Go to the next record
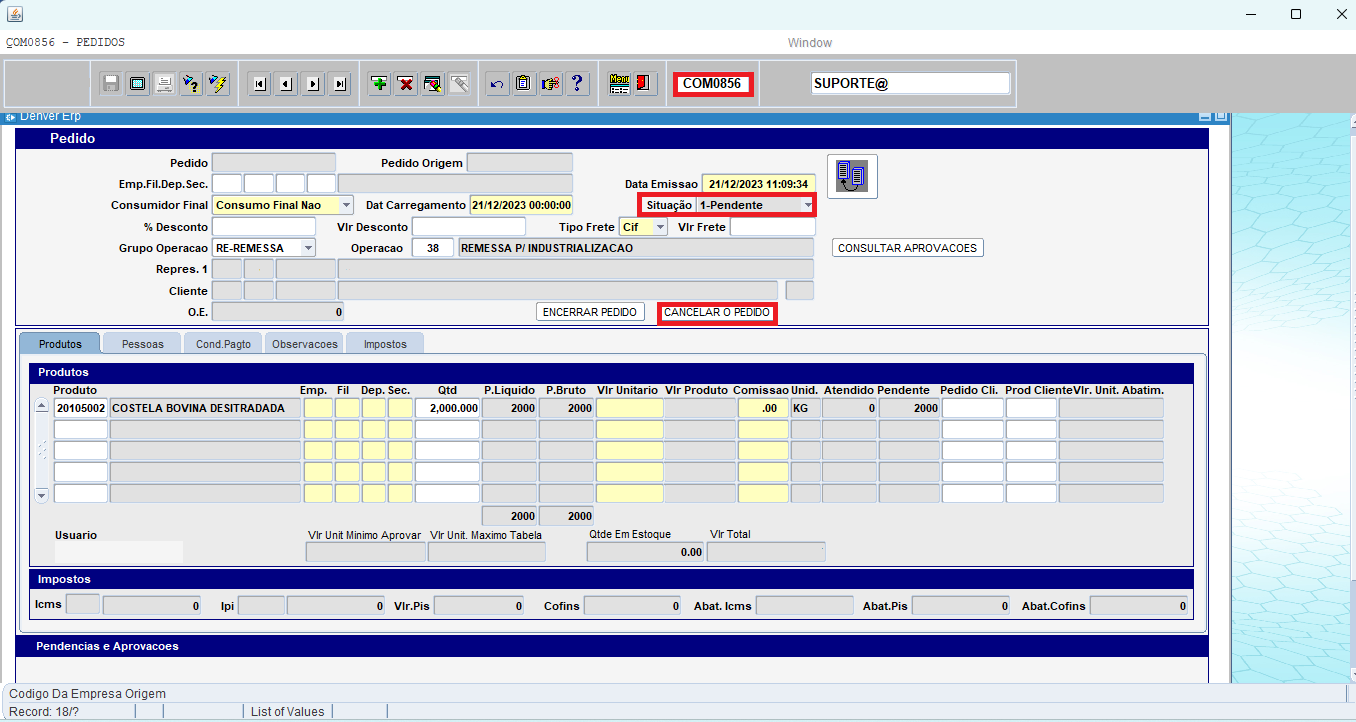1356x722 pixels. [x=313, y=84]
